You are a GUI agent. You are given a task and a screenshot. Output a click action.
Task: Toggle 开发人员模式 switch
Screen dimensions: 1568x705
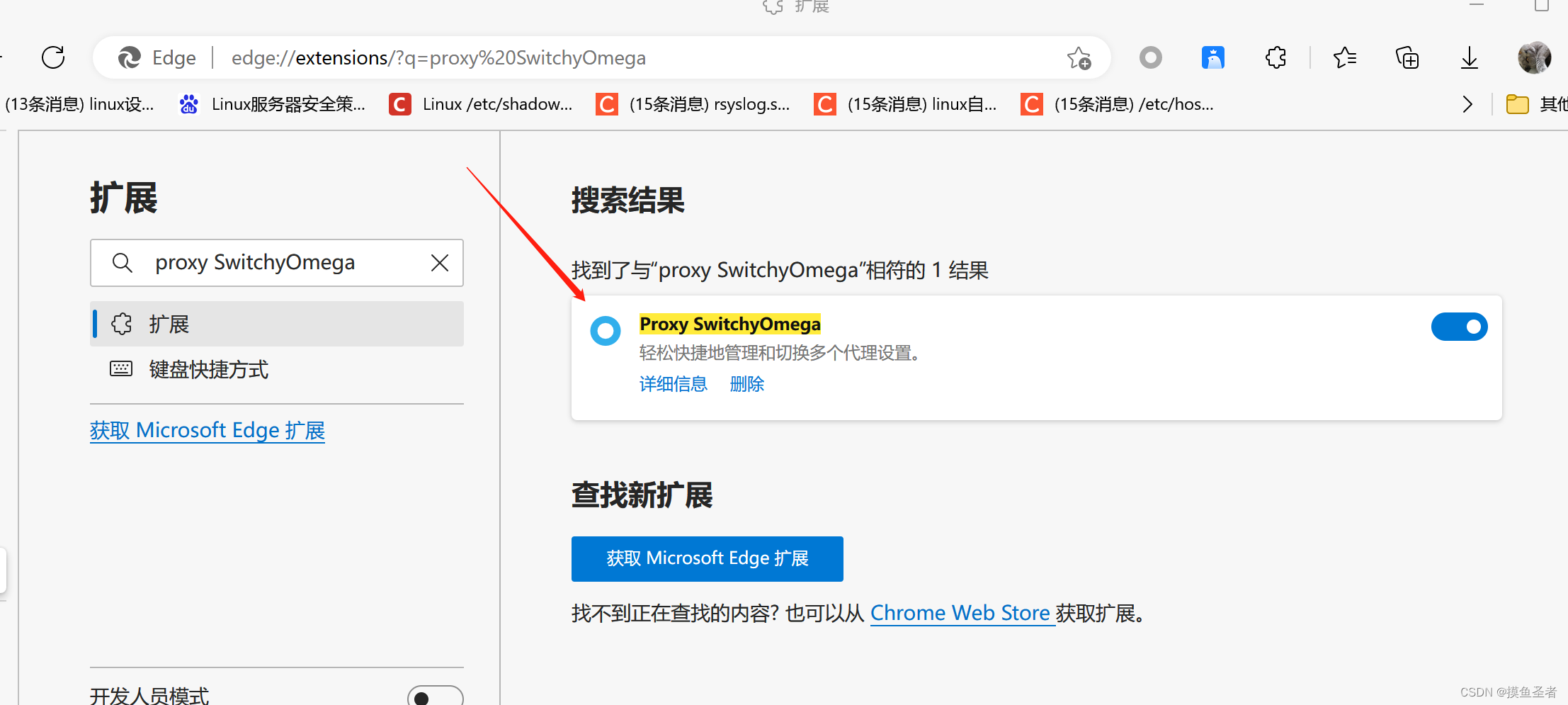[435, 697]
